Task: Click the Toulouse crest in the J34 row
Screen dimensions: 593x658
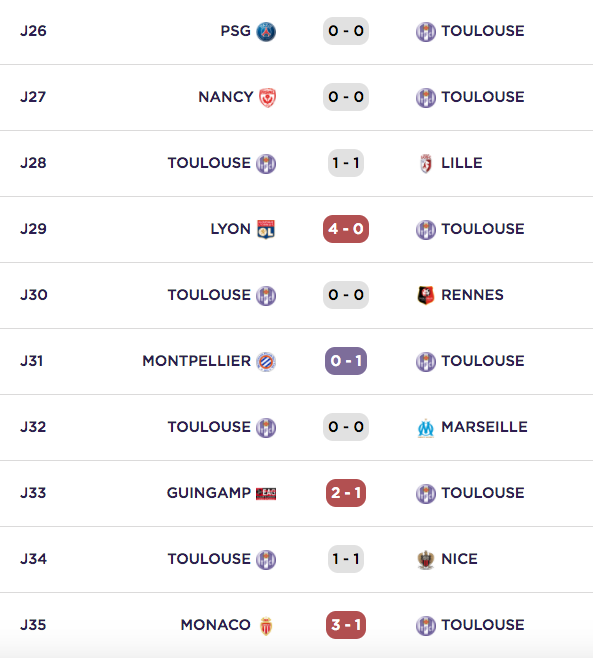Action: click(x=266, y=559)
